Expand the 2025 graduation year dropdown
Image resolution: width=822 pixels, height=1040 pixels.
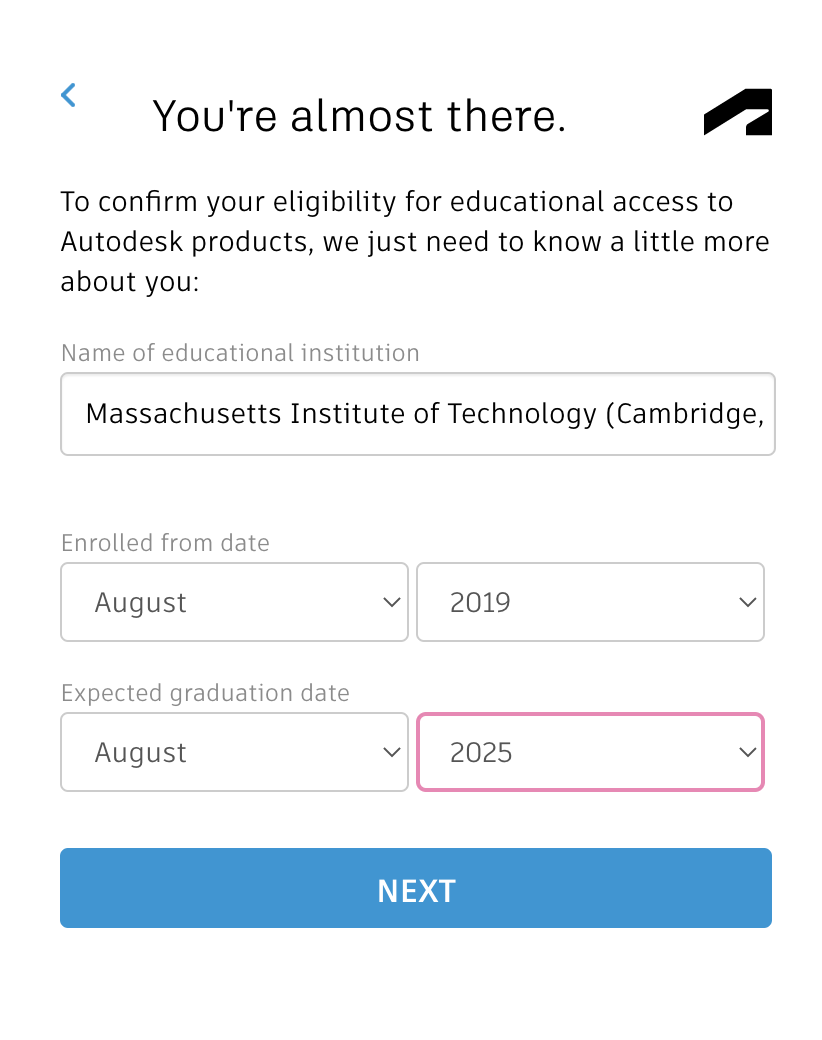pos(590,752)
